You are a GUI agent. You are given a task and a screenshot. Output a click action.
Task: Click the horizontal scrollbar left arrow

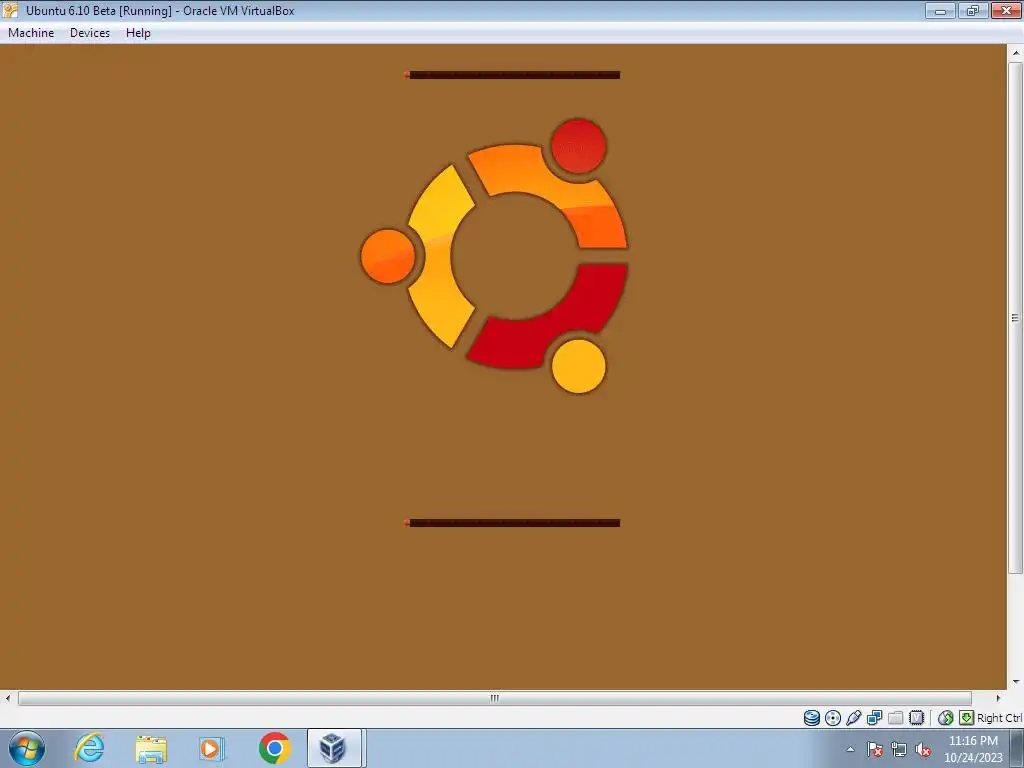[x=8, y=698]
